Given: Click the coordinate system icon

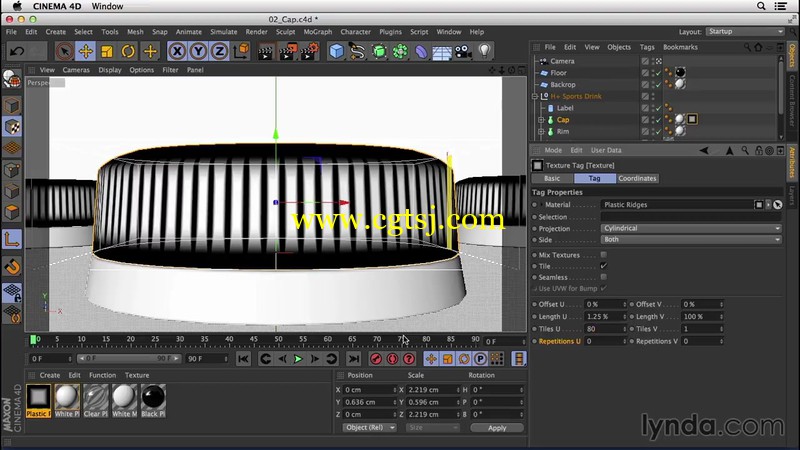Looking at the screenshot, I should 241,52.
